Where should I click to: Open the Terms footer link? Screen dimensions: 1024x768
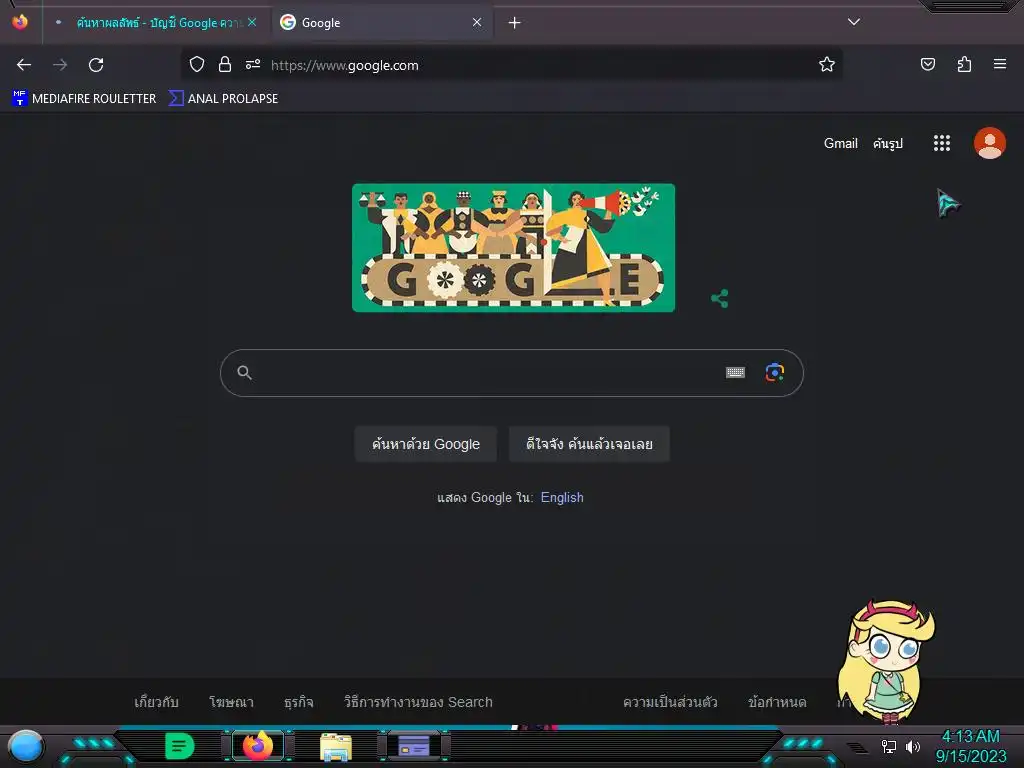click(777, 702)
